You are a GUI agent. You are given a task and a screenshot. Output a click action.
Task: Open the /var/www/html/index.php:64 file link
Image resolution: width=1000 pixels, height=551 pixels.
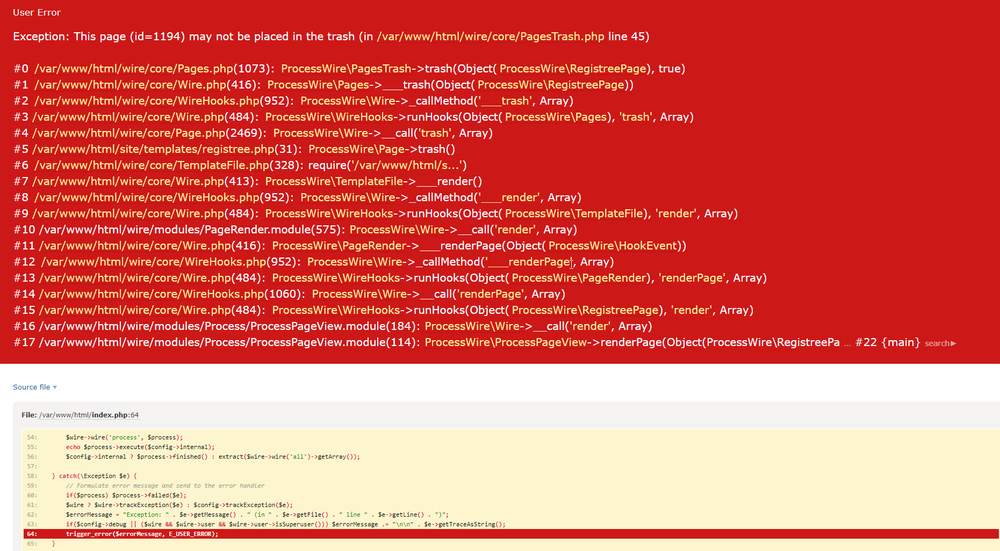[x=91, y=413]
